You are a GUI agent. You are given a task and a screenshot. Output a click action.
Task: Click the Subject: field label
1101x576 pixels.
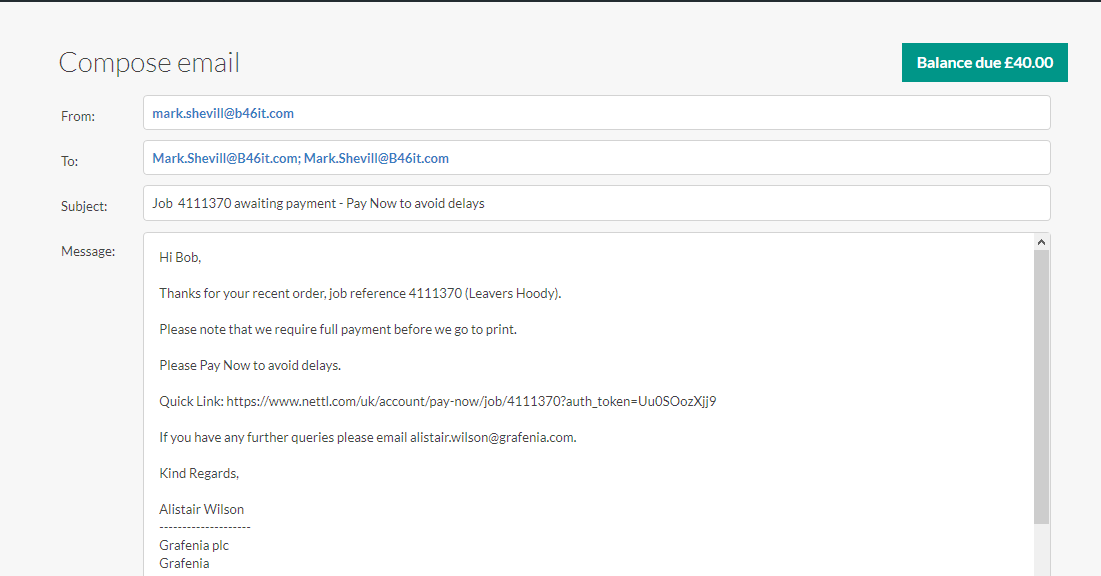tap(84, 206)
